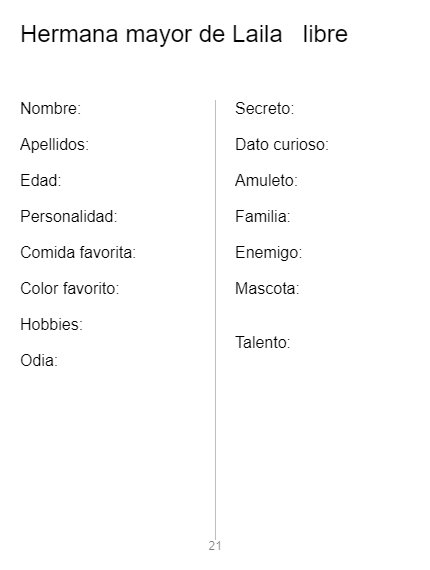Select the 'Comida favorita:' line
Image resolution: width=430 pixels, height=570 pixels.
[78, 253]
